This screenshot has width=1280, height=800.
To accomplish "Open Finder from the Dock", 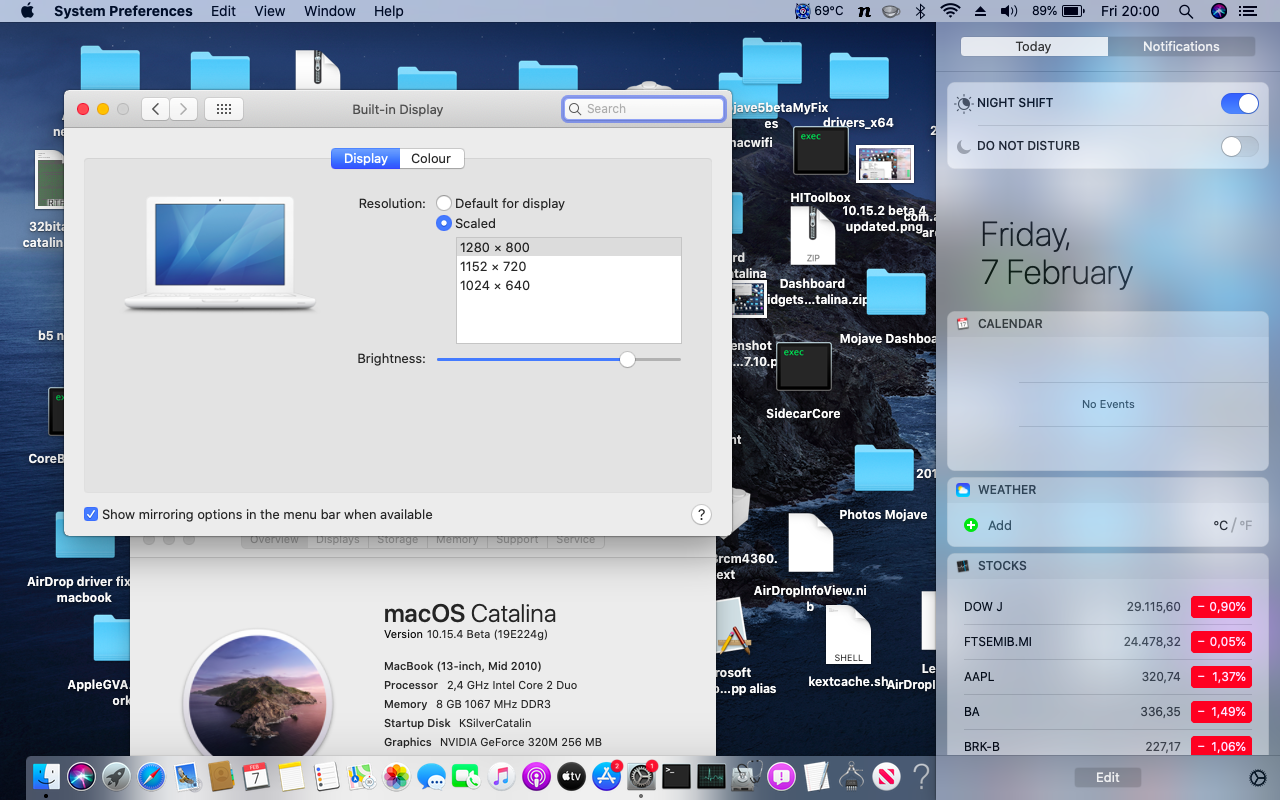I will 46,775.
